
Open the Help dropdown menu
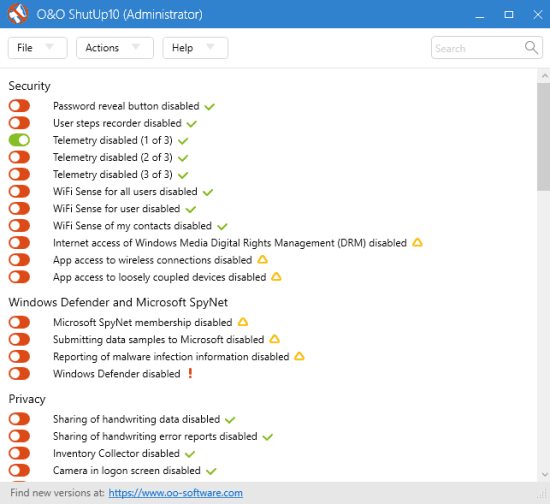195,48
